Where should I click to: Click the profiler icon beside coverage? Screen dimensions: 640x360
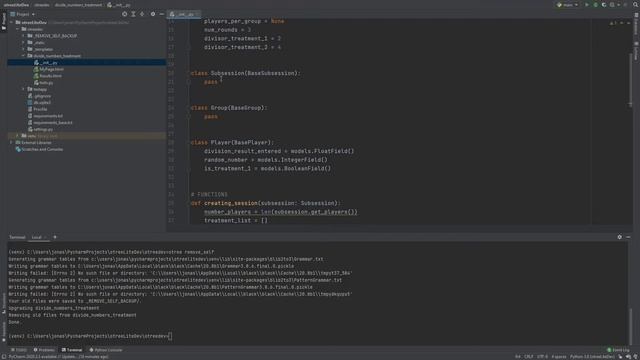click(612, 5)
